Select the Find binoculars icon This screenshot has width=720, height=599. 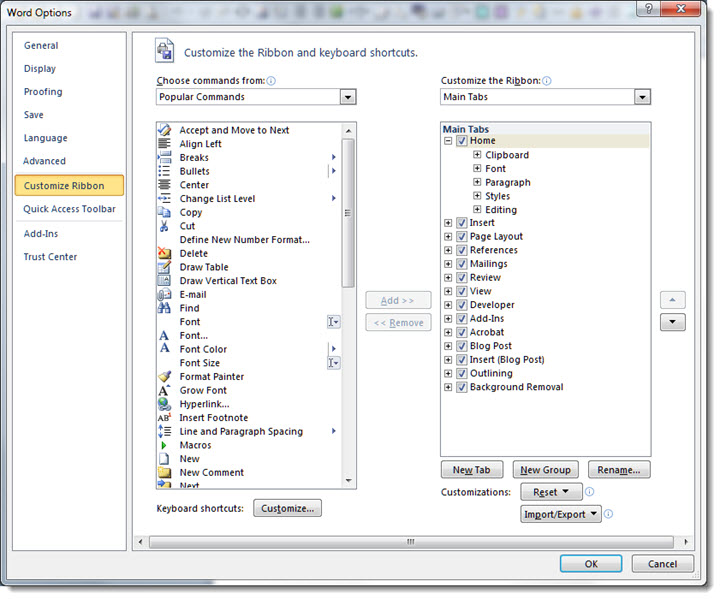click(164, 308)
